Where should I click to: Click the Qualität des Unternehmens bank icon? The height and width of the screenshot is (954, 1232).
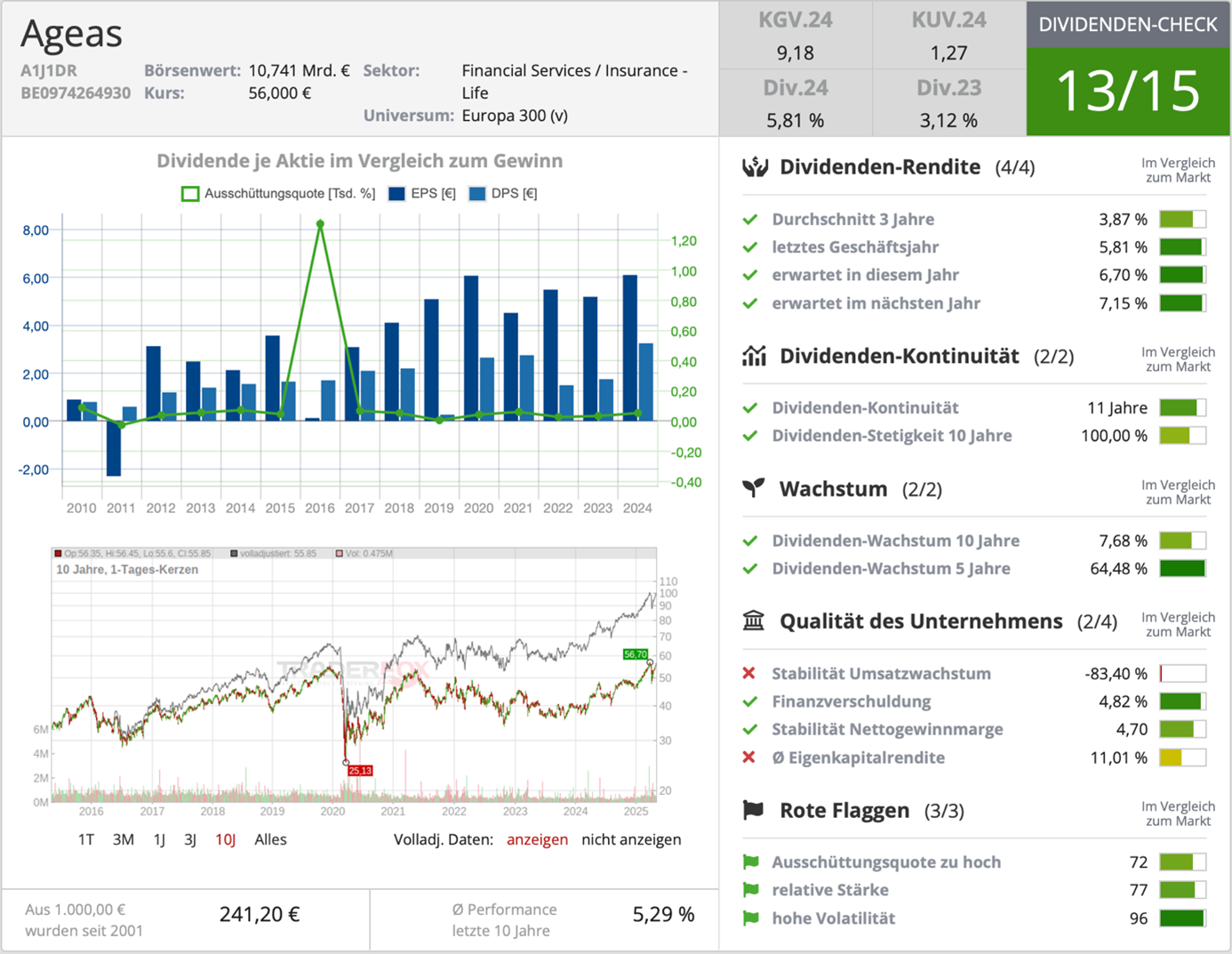click(754, 621)
